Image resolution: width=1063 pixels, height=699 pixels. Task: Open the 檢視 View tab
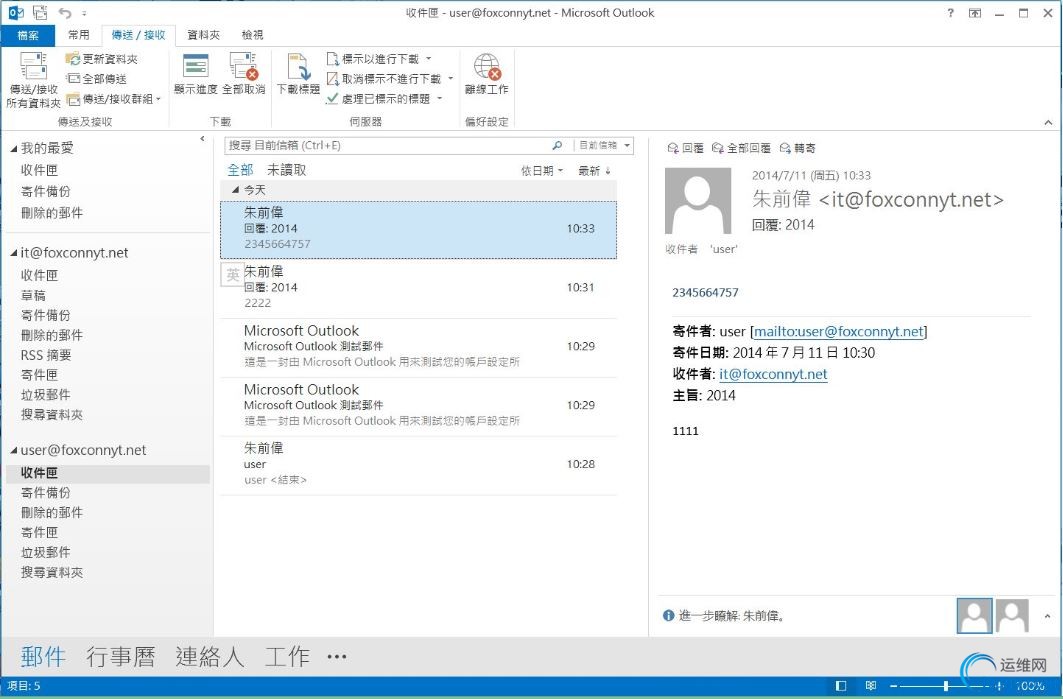[252, 35]
